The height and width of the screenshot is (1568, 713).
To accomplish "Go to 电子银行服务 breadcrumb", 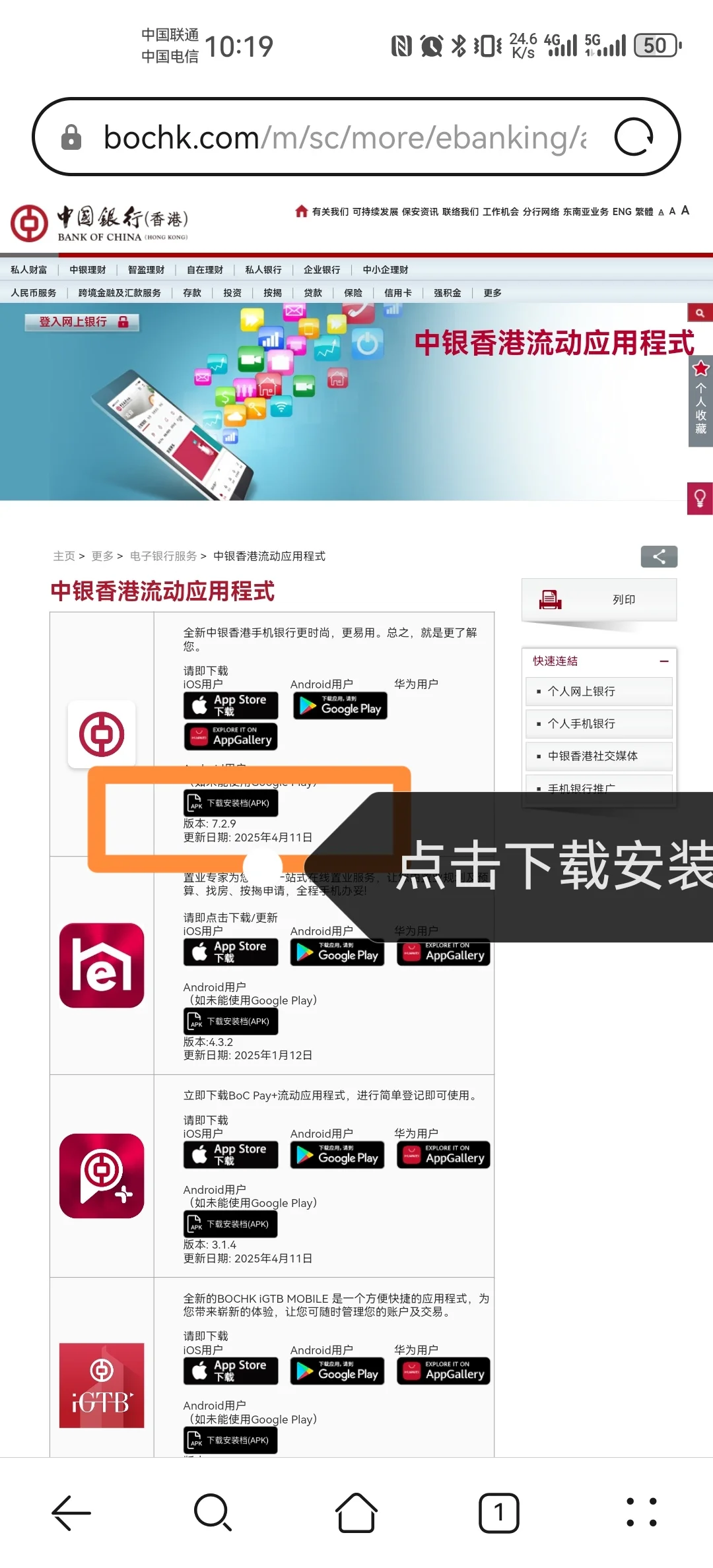I will 163,556.
